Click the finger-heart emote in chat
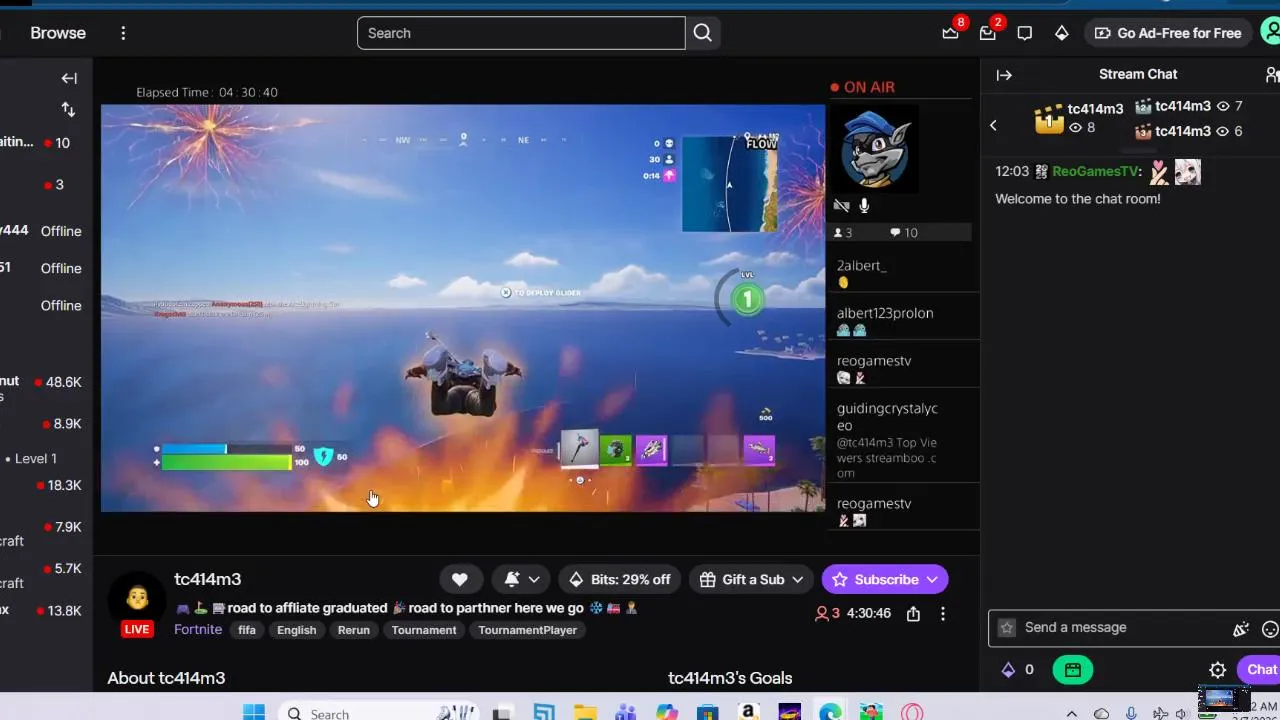The height and width of the screenshot is (720, 1280). click(x=1159, y=172)
